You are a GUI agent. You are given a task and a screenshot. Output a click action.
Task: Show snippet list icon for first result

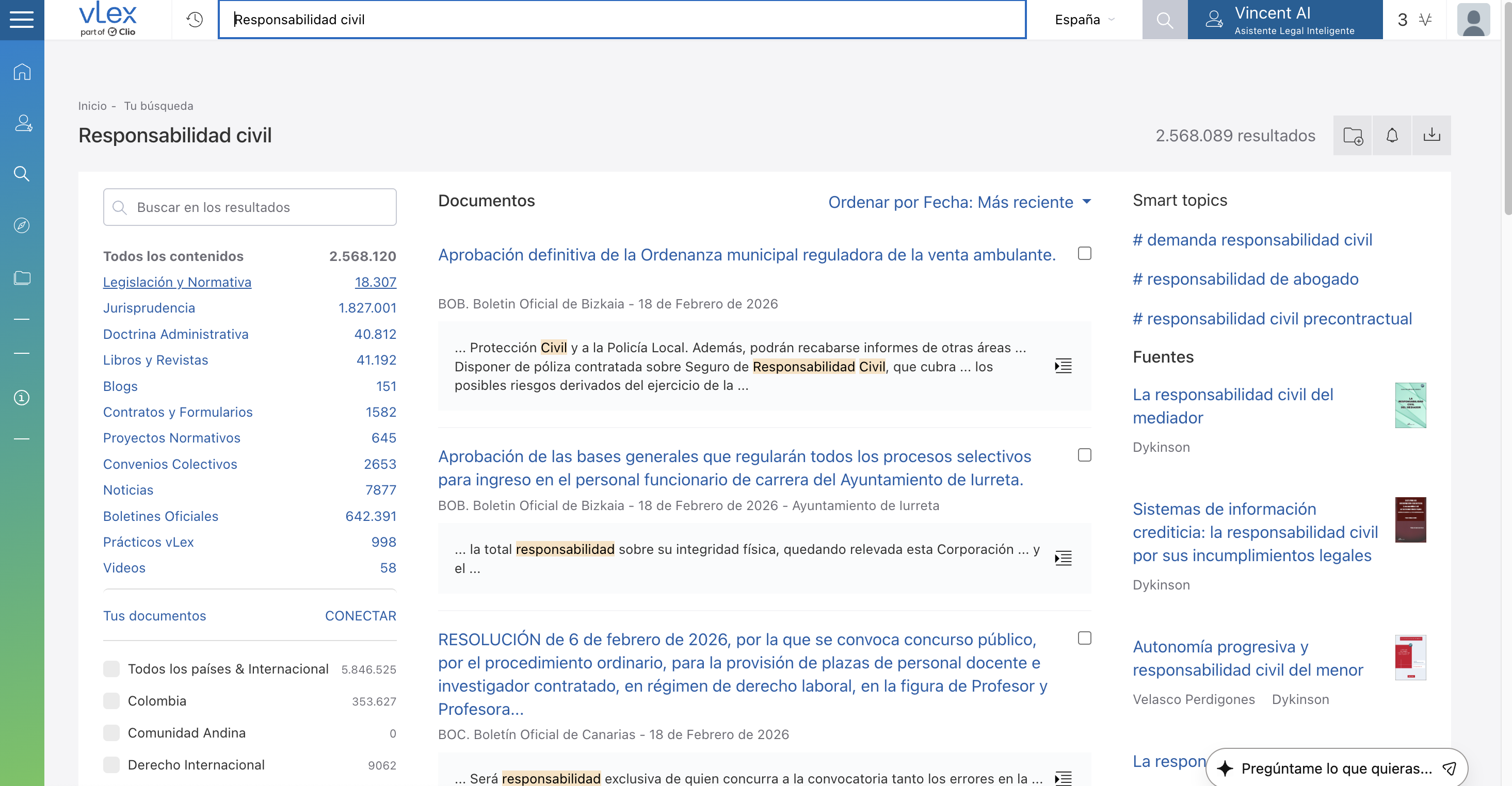coord(1063,366)
